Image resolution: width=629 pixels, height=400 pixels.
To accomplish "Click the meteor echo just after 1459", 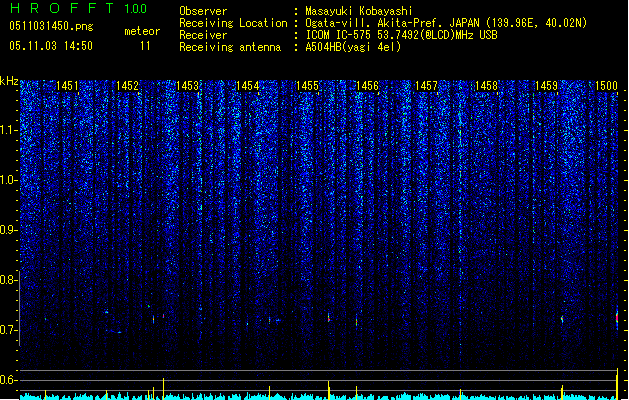I will (562, 319).
